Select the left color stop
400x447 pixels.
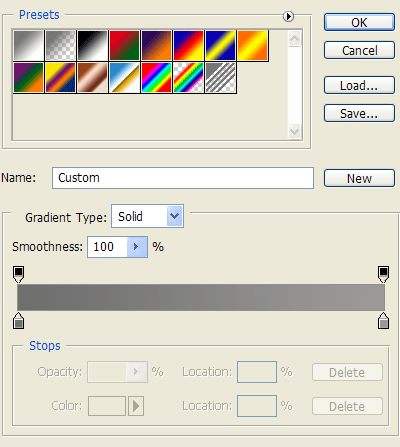tap(18, 321)
